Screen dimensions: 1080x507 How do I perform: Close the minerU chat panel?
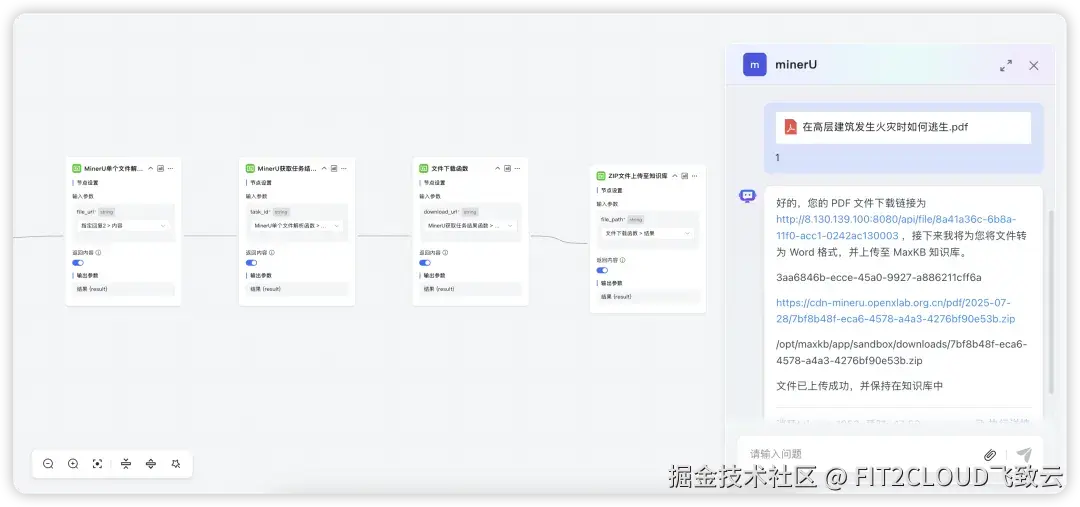coord(1034,65)
